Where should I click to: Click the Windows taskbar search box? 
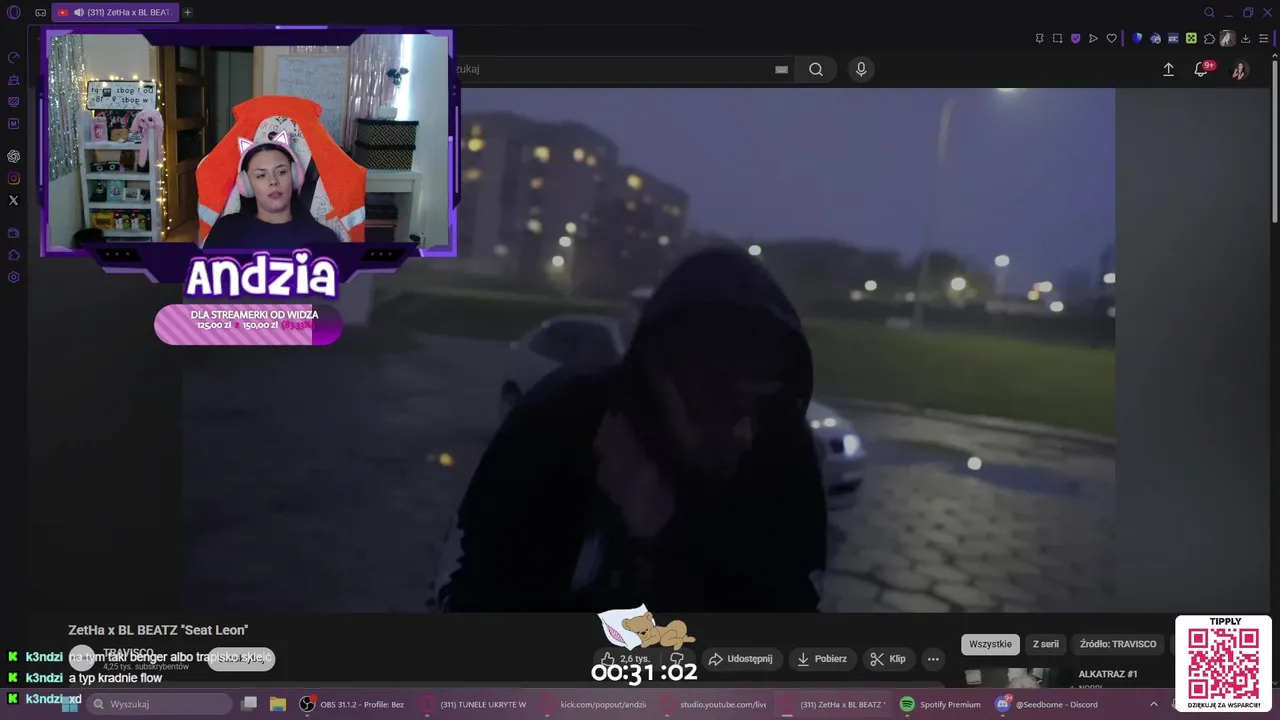pos(160,704)
